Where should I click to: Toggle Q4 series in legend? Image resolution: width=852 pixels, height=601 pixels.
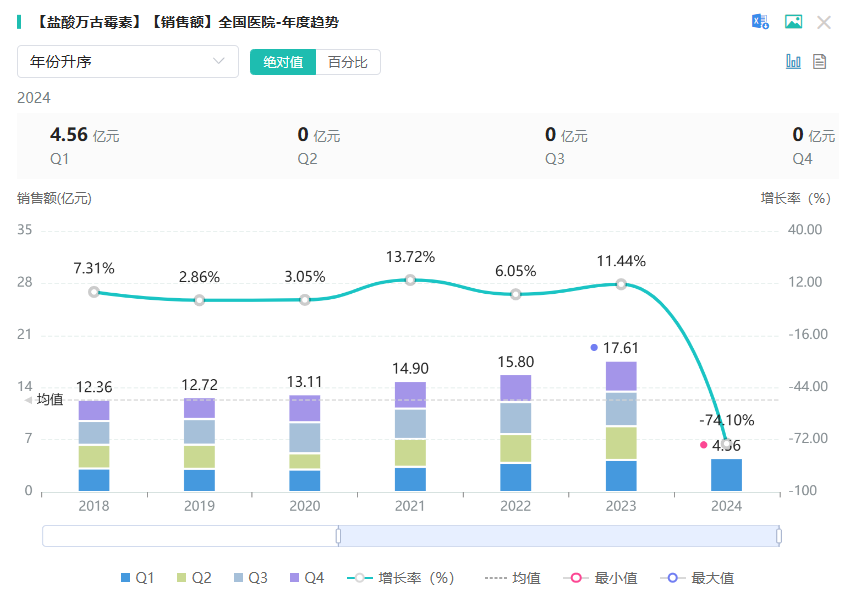[307, 578]
